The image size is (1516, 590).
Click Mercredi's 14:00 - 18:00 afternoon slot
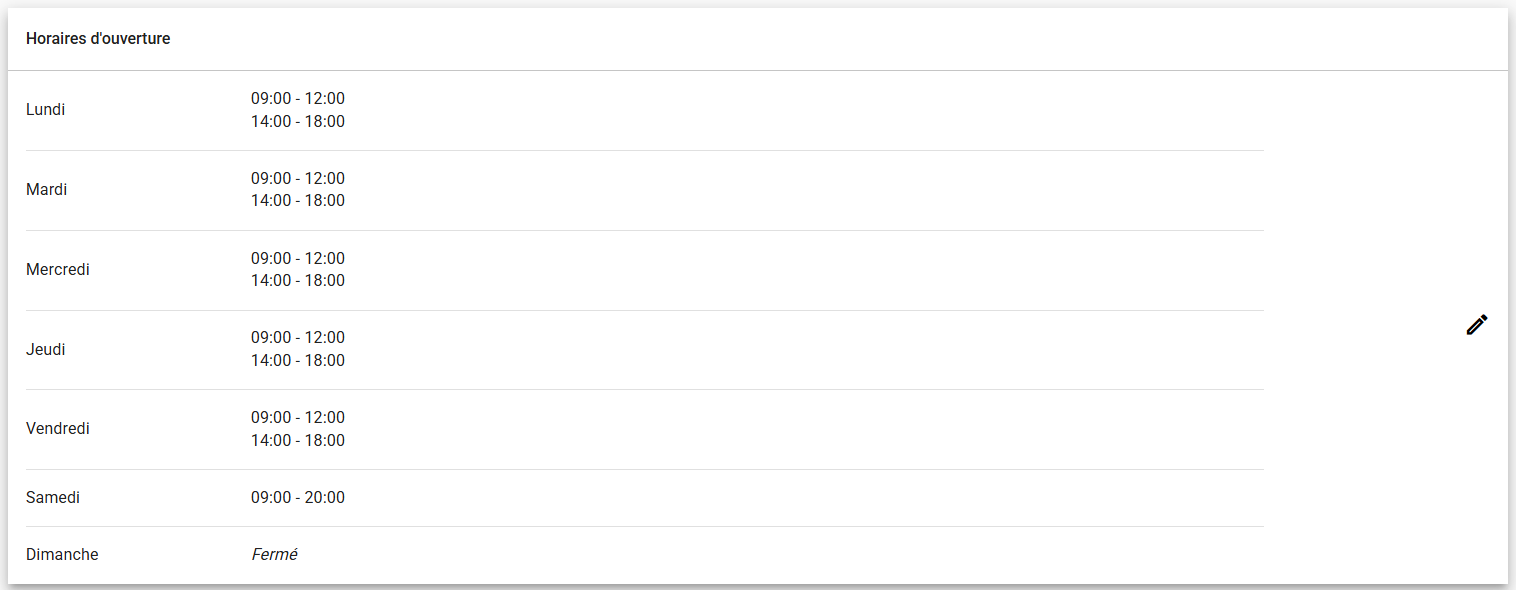(298, 281)
